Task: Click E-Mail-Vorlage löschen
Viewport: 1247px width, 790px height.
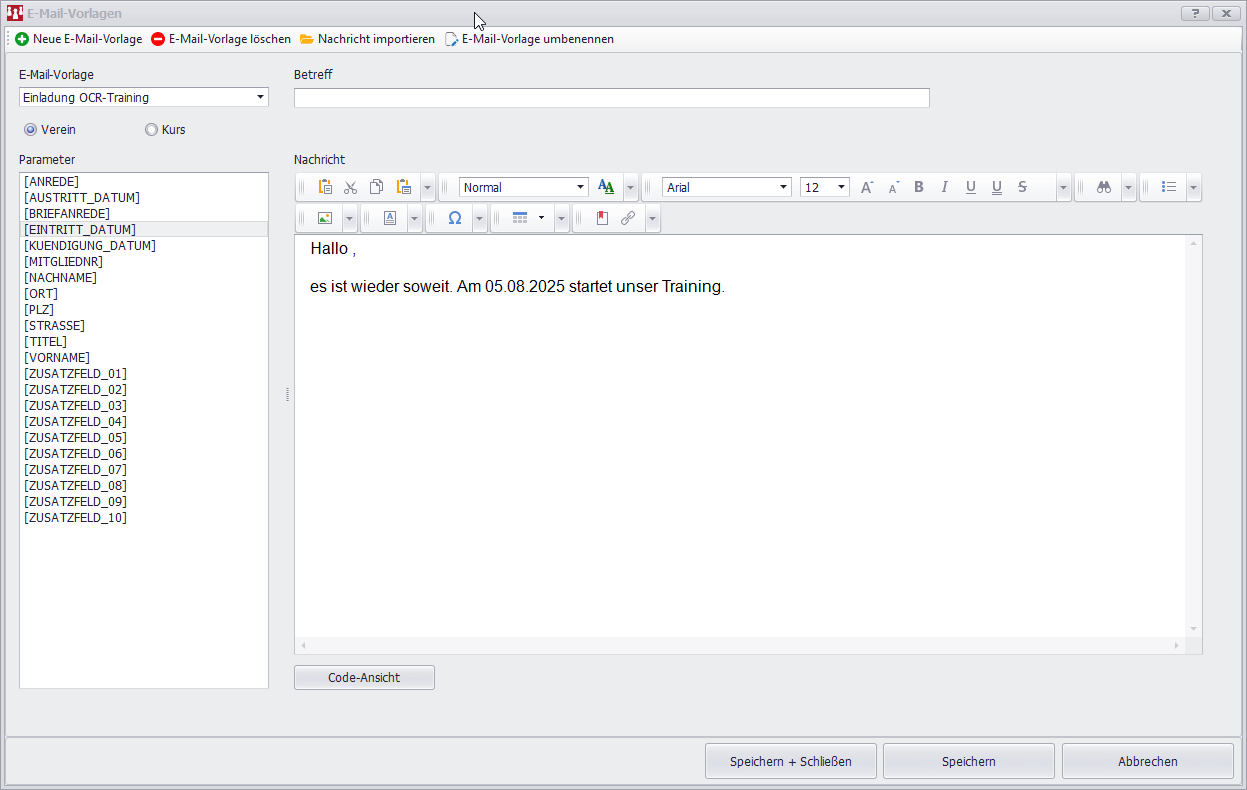Action: click(x=221, y=39)
